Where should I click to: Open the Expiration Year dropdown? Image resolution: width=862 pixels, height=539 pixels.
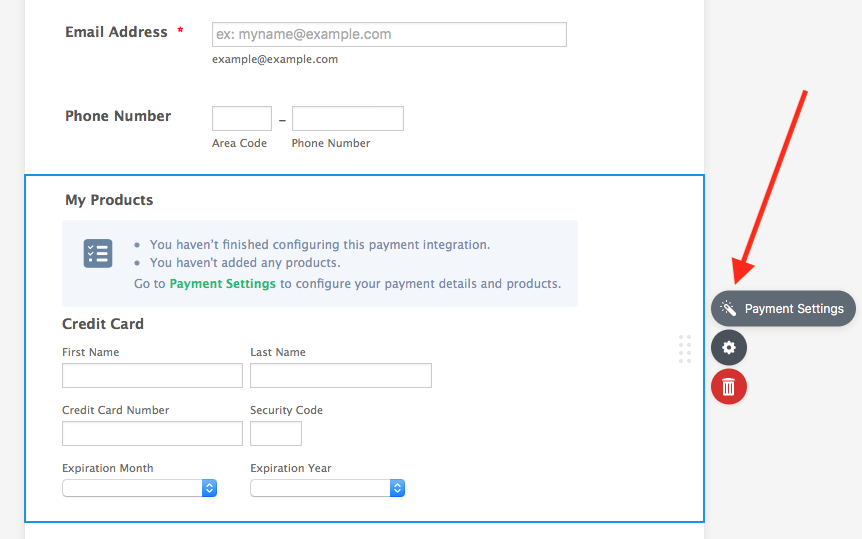tap(327, 488)
